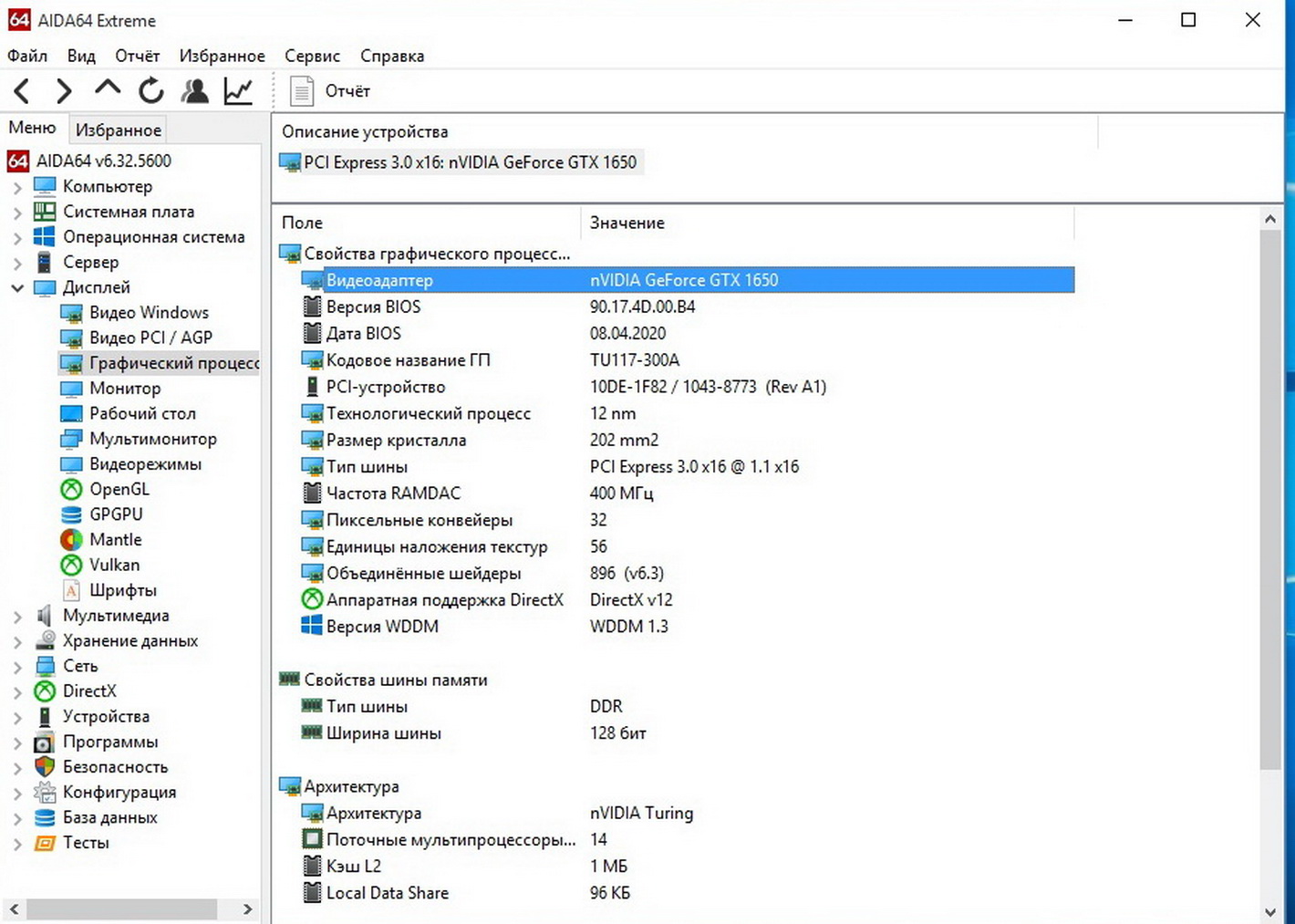
Task: Expand the Сервер tree node
Action: tap(17, 263)
